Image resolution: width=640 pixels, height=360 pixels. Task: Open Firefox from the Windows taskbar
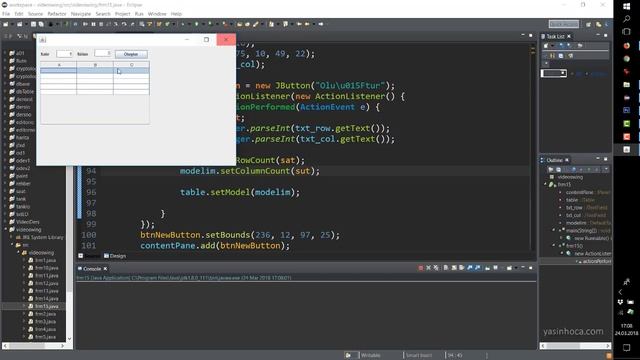(x=627, y=46)
